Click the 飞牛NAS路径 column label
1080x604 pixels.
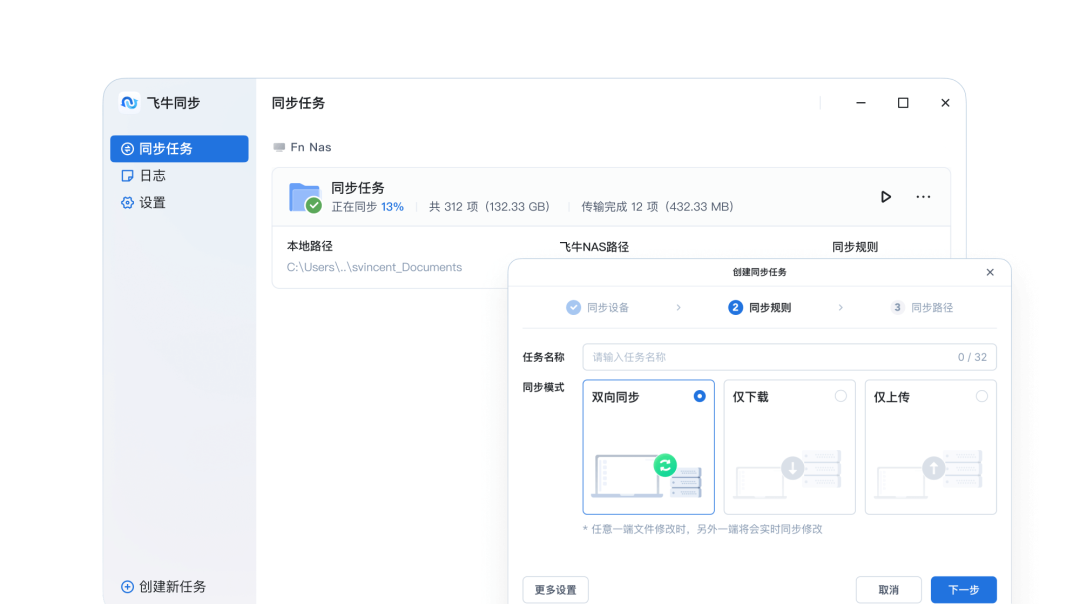[594, 247]
